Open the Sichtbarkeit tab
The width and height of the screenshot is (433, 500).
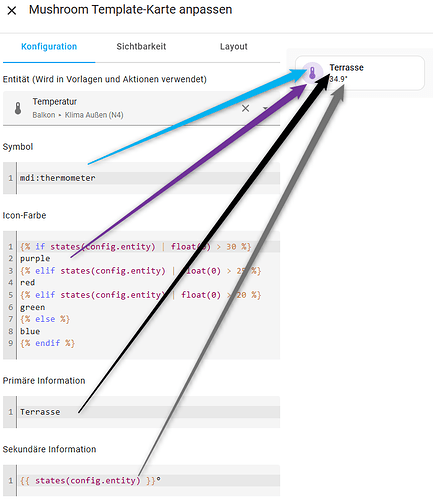pos(141,47)
